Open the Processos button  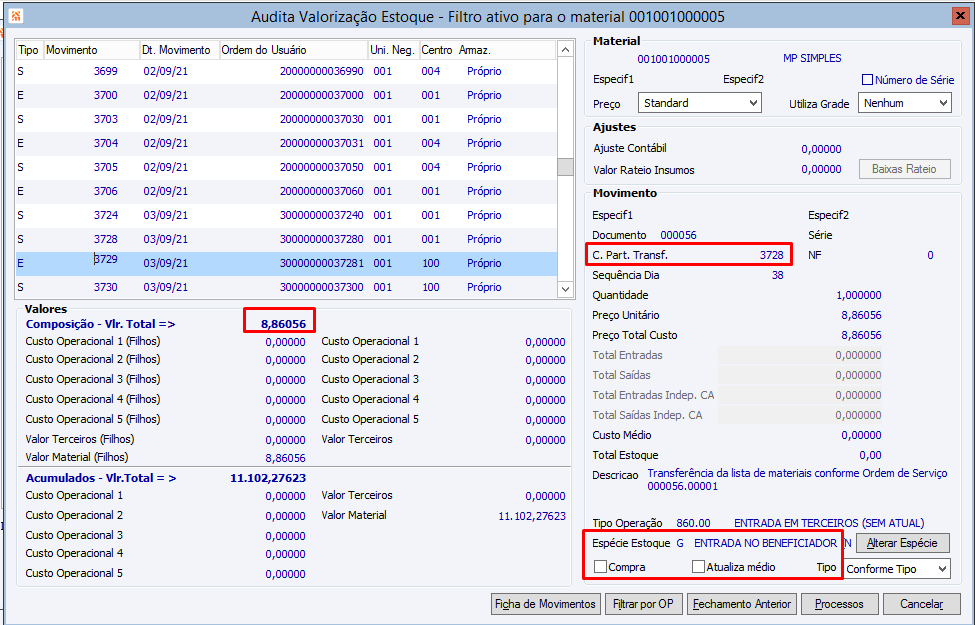(x=839, y=604)
